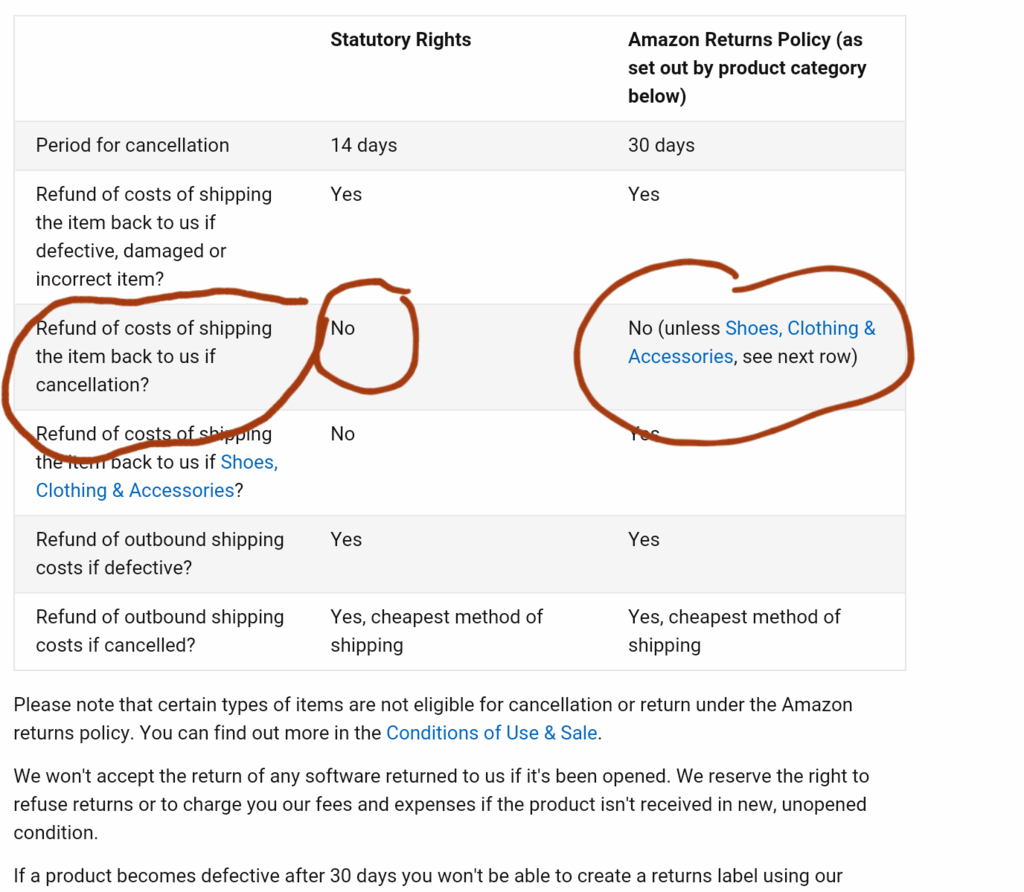
Task: Open the Conditions of Use & Sale link
Action: click(492, 733)
